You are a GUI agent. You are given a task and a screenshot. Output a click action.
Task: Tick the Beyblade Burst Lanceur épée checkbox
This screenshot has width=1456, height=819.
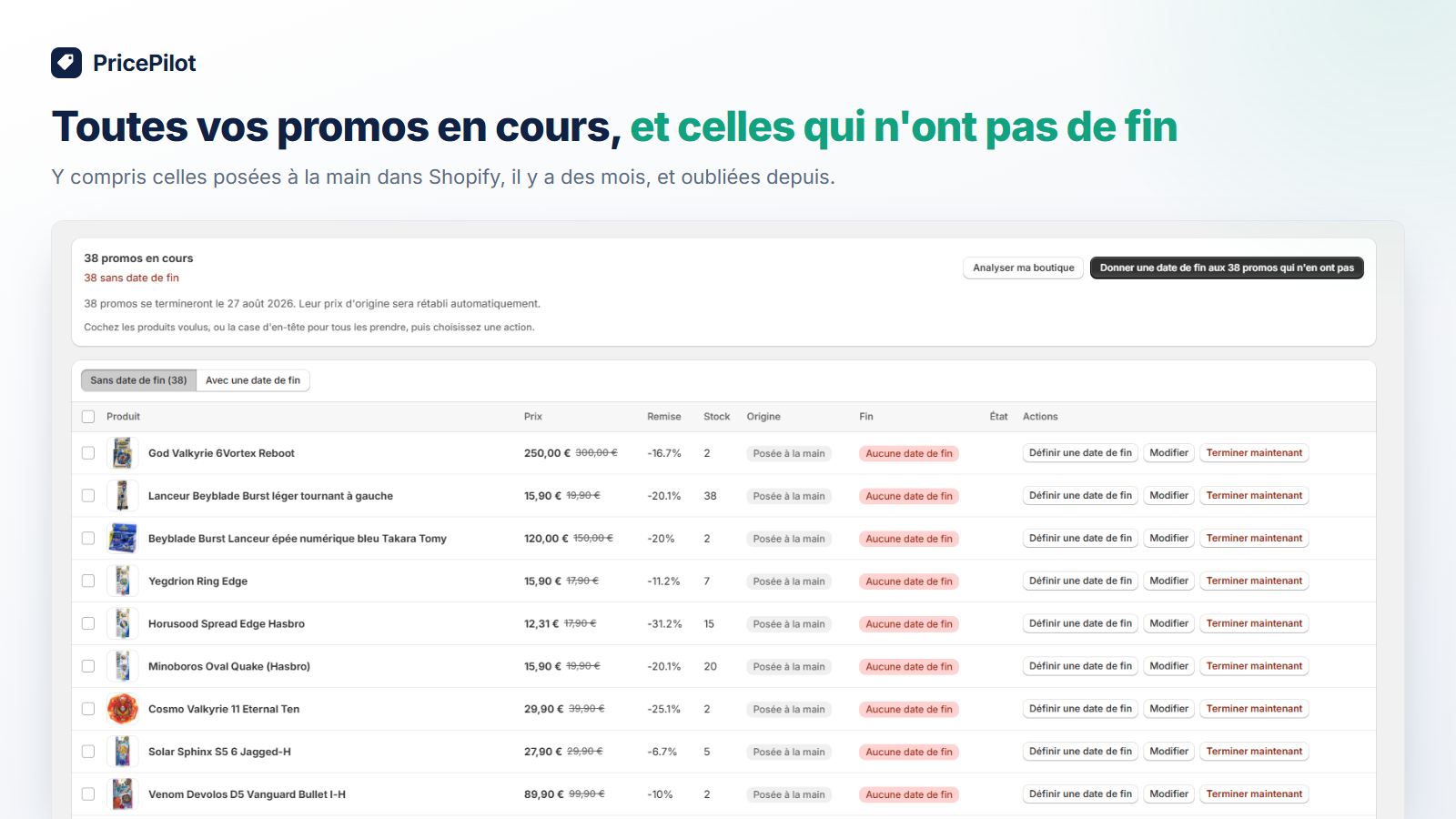point(88,539)
